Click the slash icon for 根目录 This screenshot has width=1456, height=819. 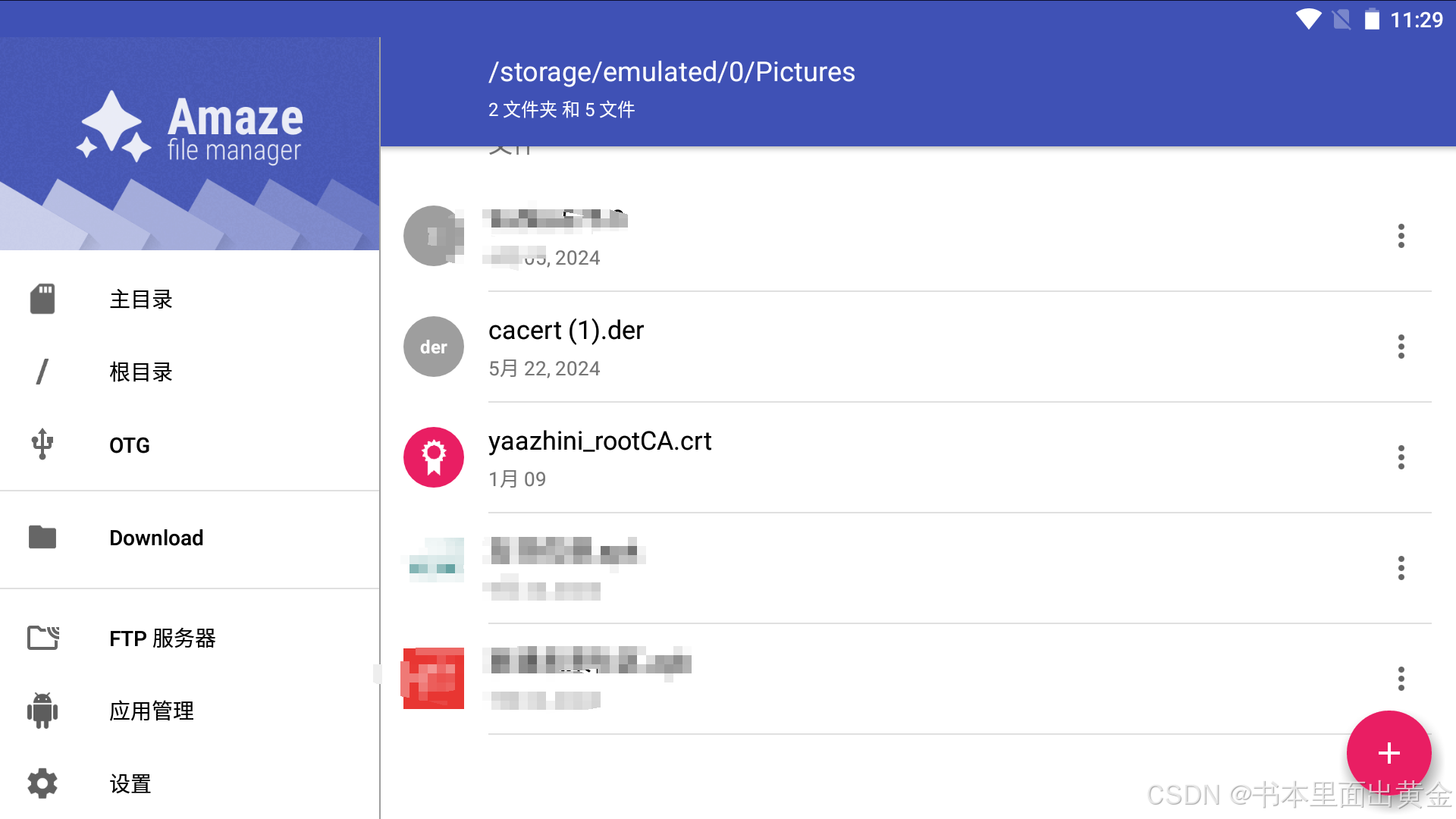pyautogui.click(x=42, y=372)
